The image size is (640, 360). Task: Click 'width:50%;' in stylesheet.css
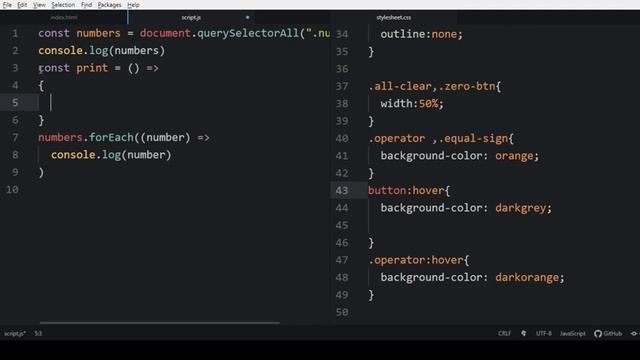(412, 103)
